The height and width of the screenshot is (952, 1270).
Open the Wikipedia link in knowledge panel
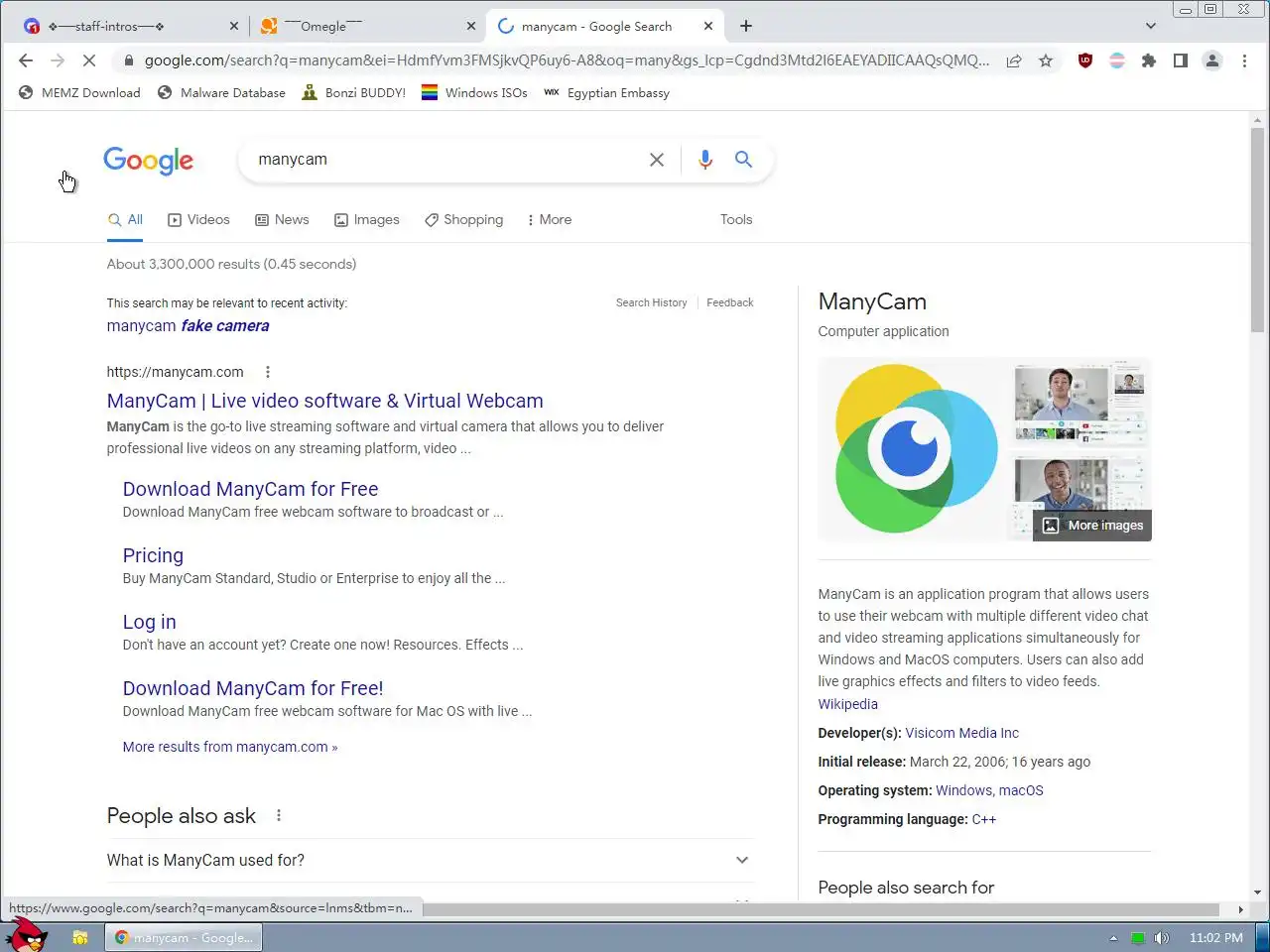[847, 704]
